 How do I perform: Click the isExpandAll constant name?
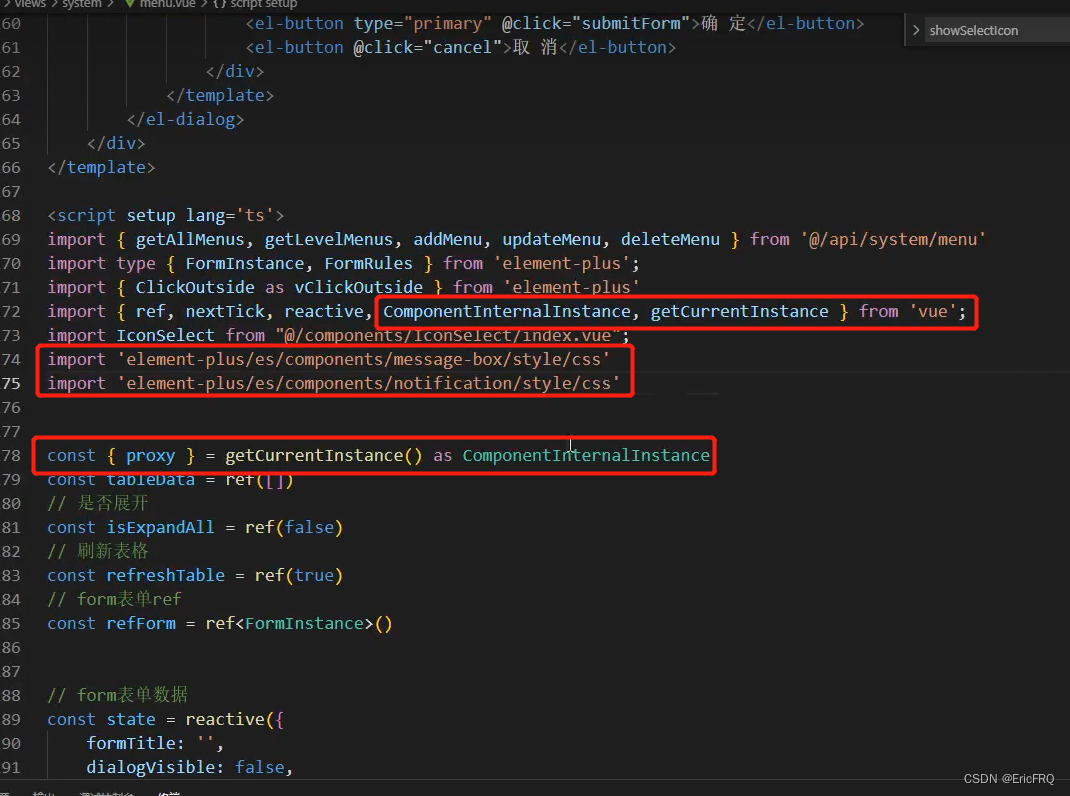coord(160,528)
